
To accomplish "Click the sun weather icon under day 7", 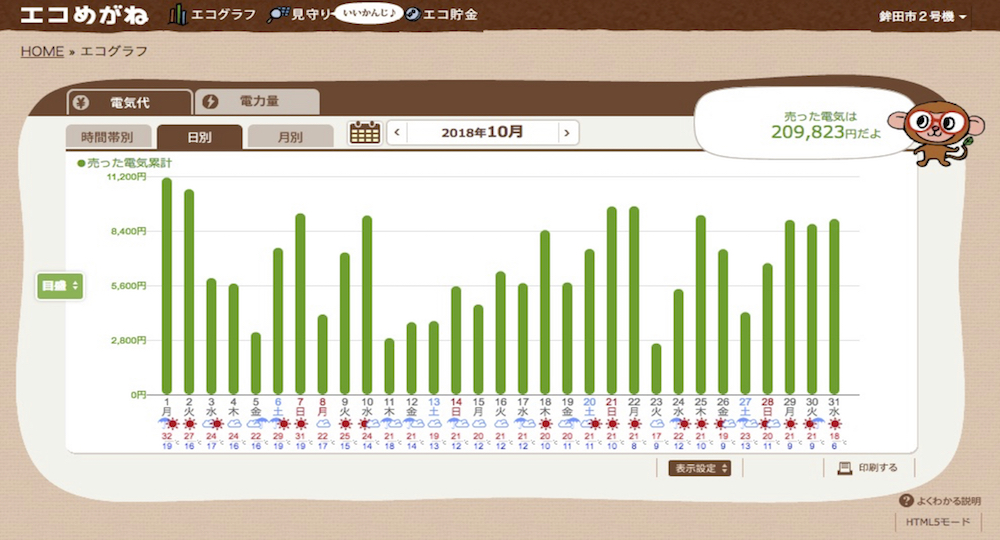I will click(x=300, y=424).
